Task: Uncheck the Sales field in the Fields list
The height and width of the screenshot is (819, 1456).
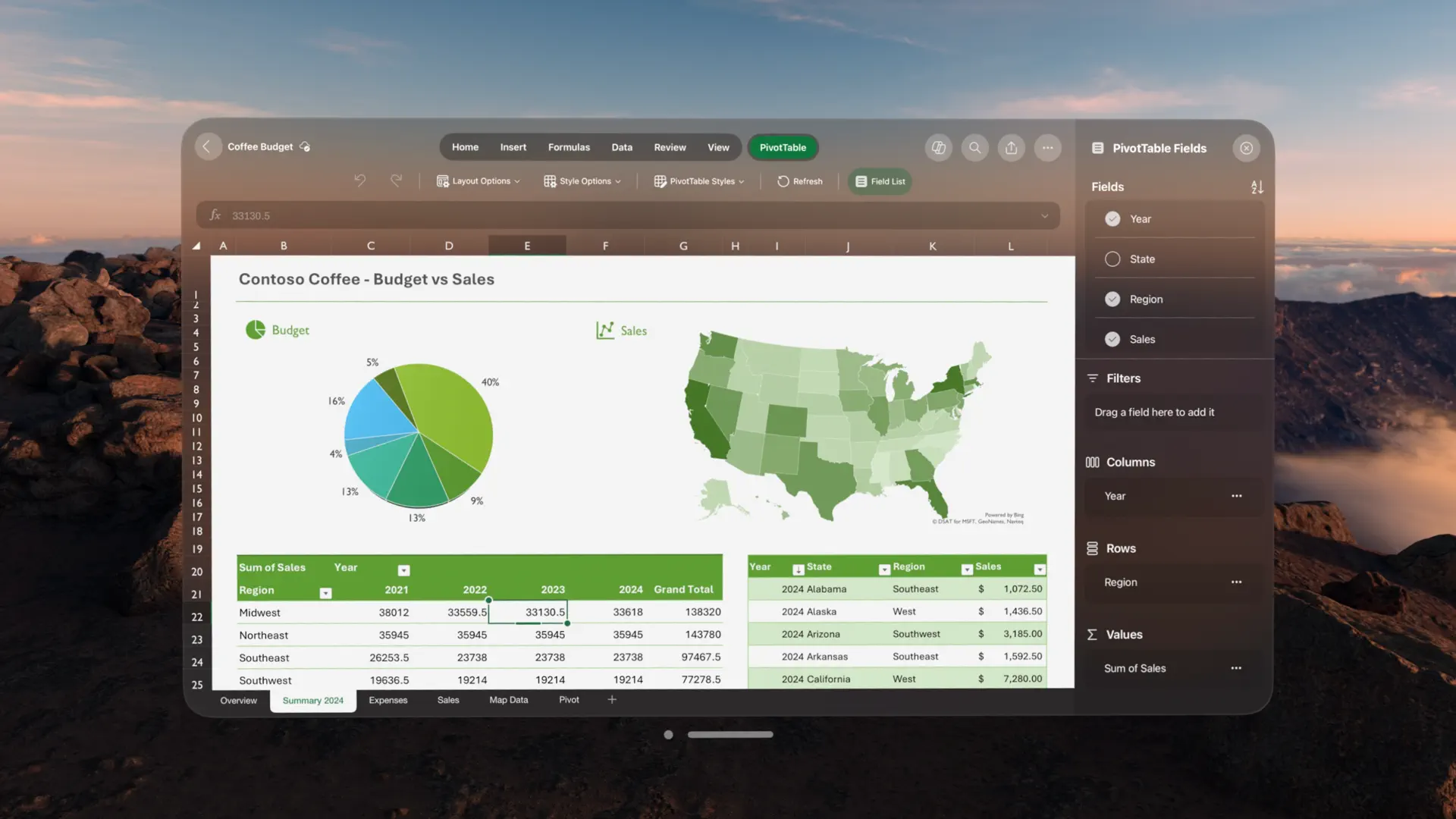Action: click(x=1112, y=339)
